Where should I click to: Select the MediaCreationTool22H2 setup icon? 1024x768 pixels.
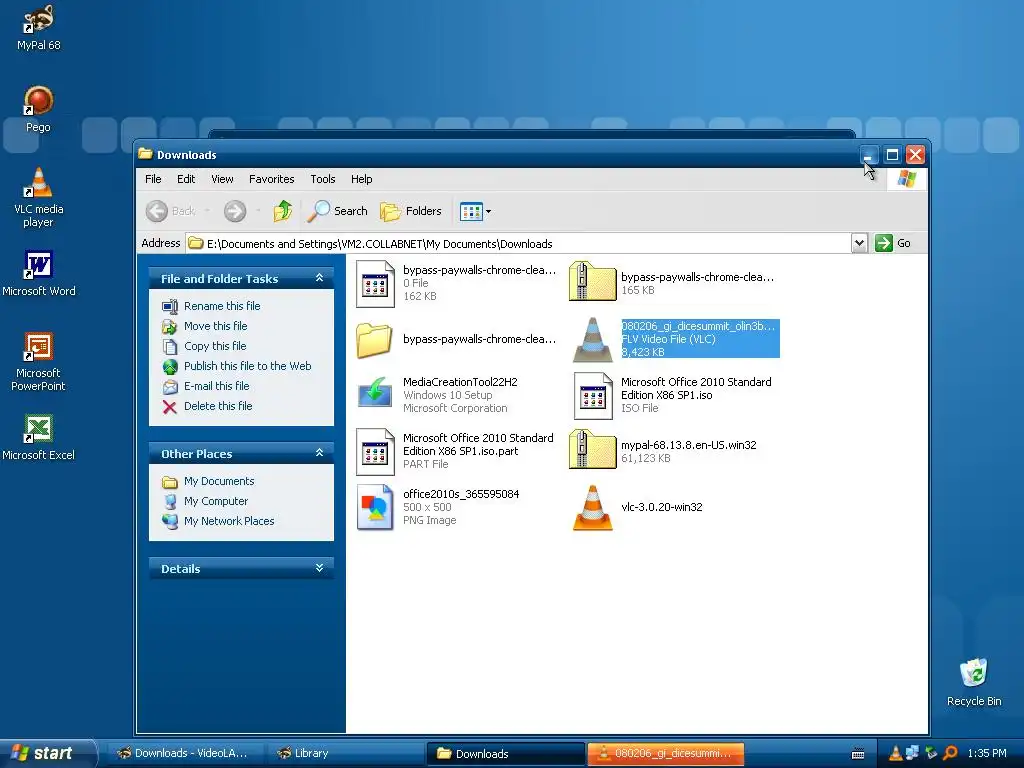coord(375,394)
